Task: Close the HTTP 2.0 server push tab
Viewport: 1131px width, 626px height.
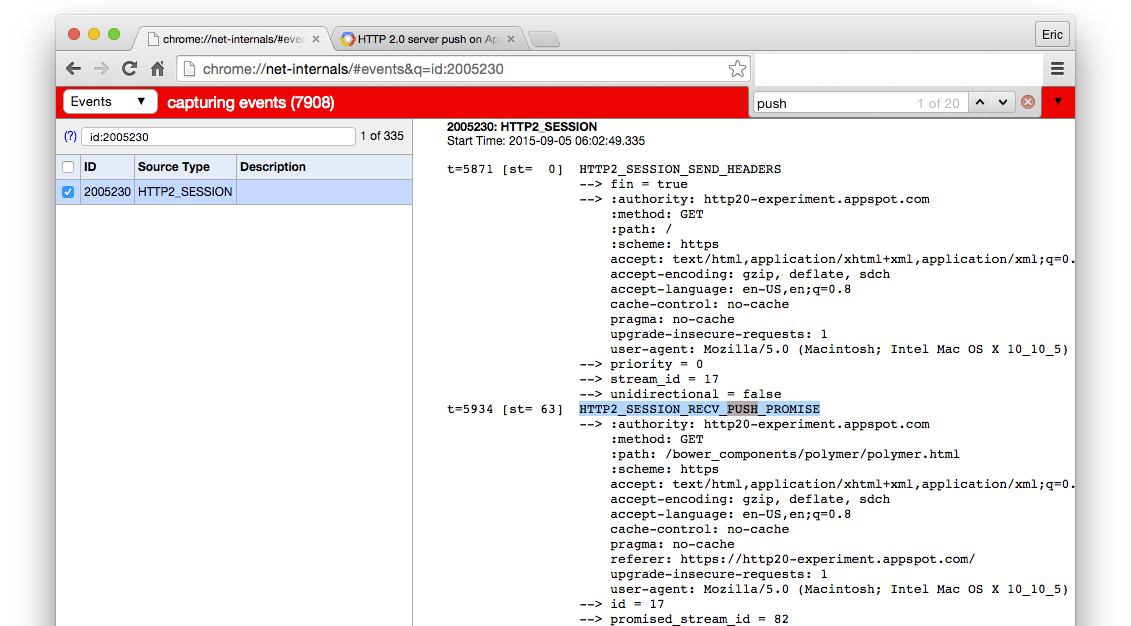Action: [511, 39]
